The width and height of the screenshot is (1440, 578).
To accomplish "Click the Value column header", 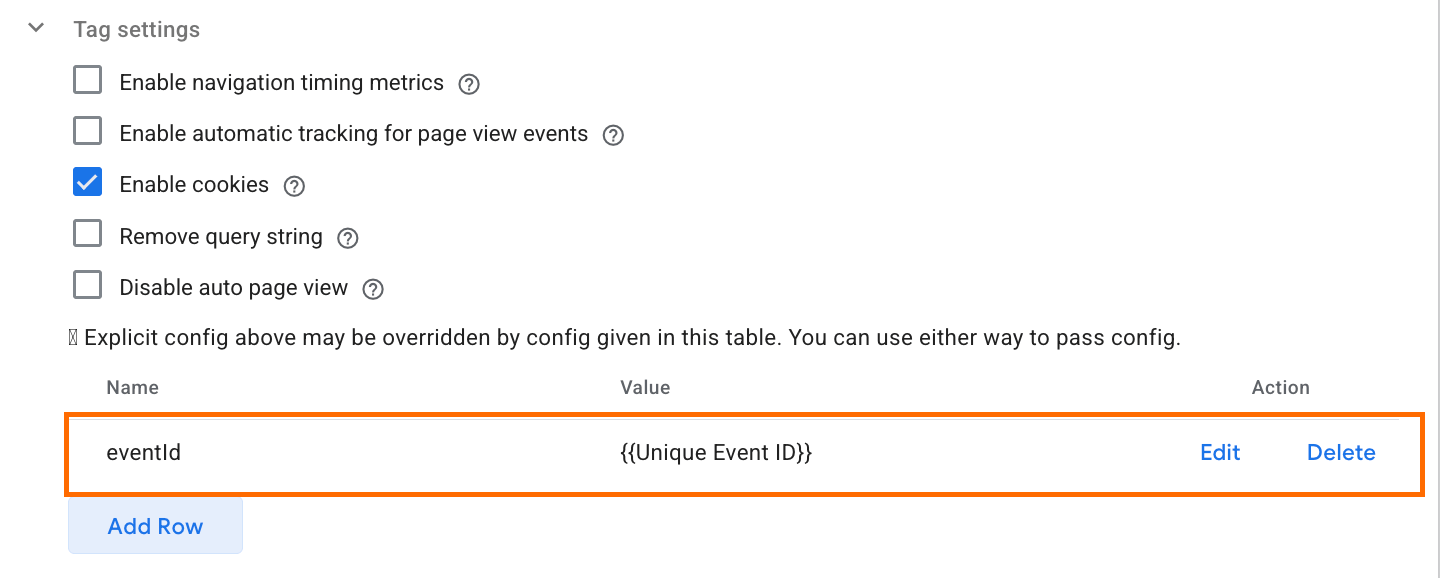I will (x=645, y=387).
